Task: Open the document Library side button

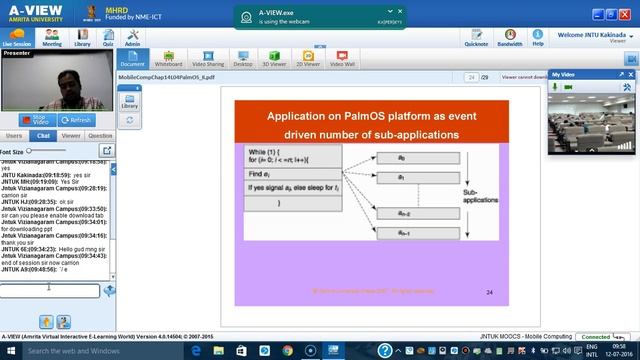Action: [x=130, y=102]
